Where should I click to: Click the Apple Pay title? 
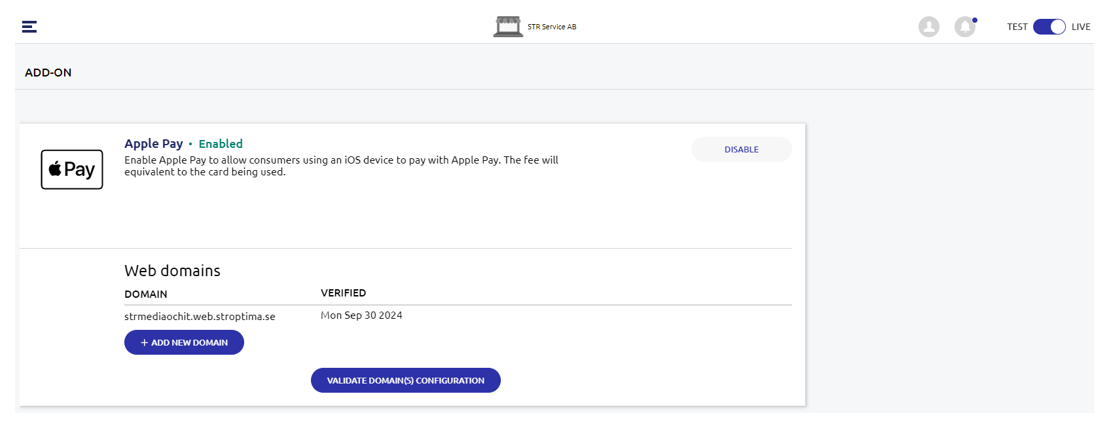coord(153,144)
